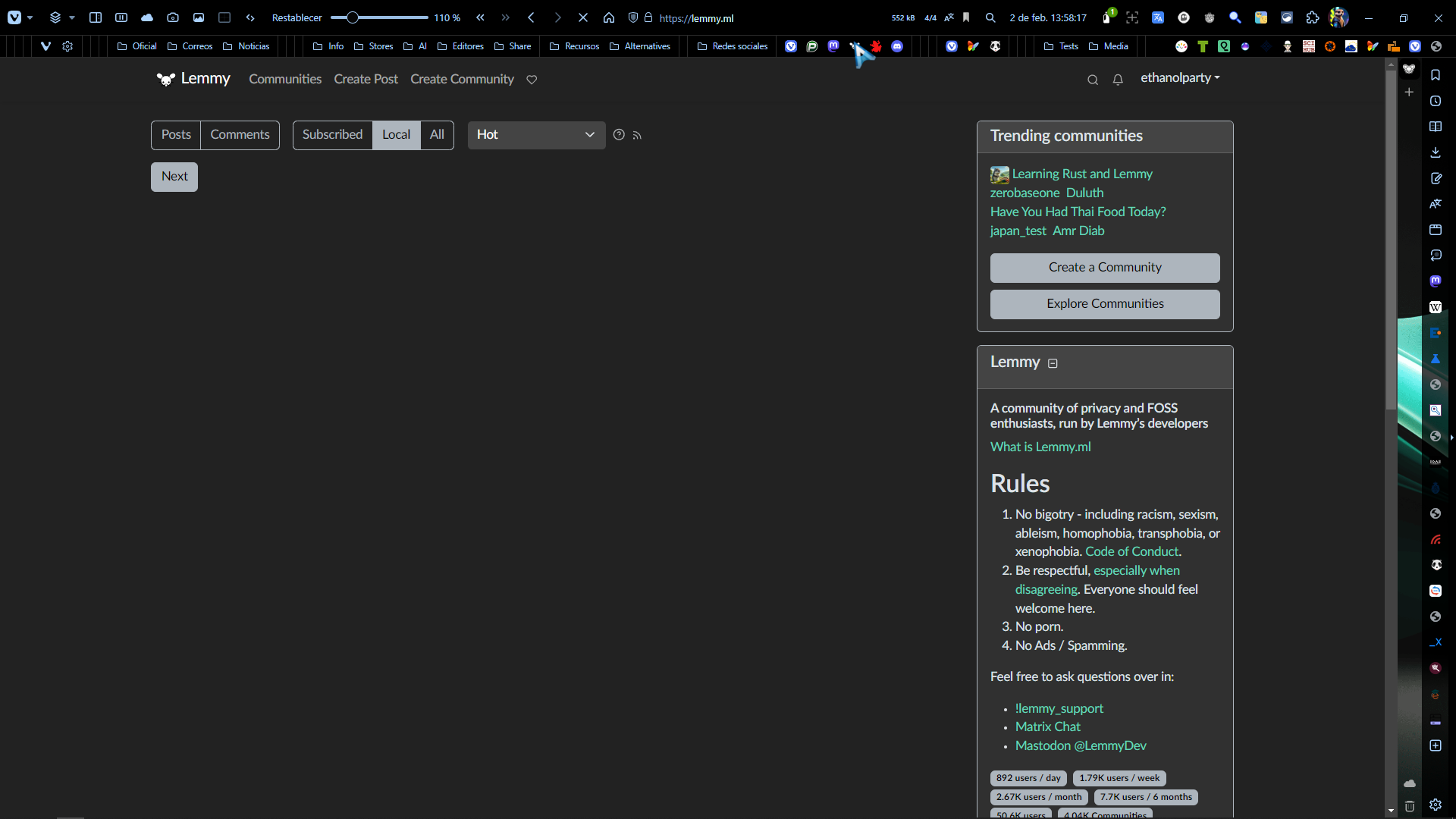Switch listing to All
This screenshot has width=1456, height=819.
point(437,135)
